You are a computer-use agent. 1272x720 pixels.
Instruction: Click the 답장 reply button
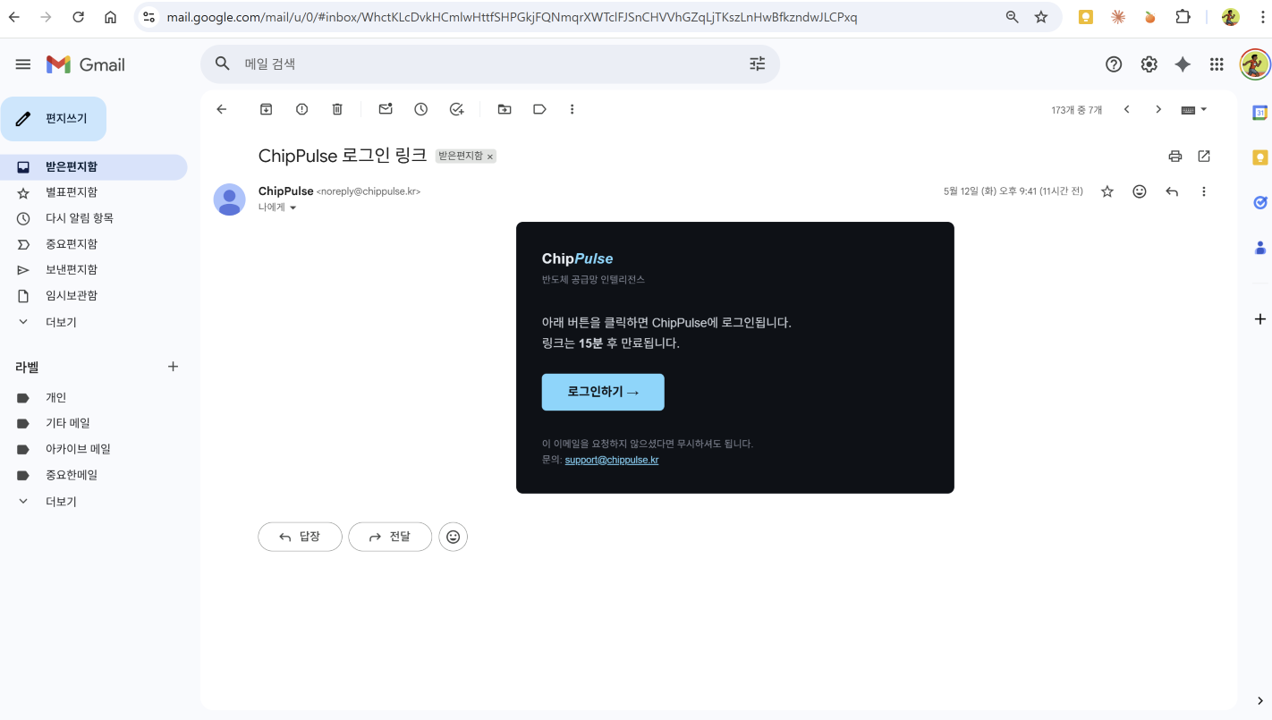click(x=300, y=537)
